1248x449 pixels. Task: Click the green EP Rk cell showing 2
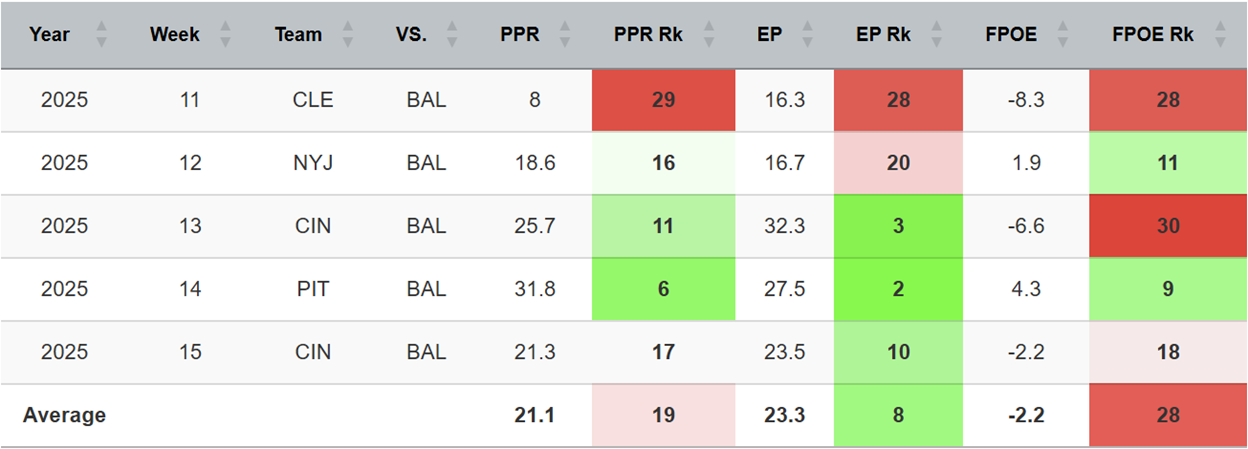[x=898, y=289]
